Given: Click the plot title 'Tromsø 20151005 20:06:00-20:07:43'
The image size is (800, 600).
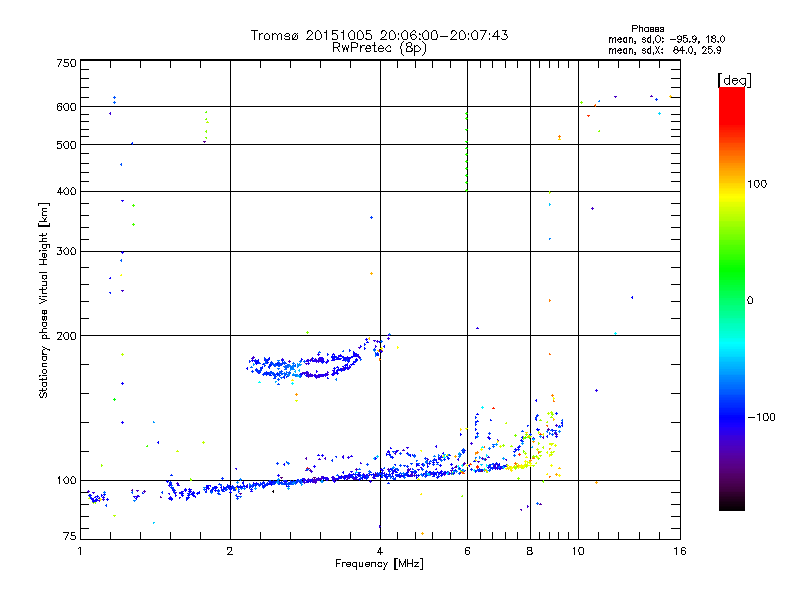Looking at the screenshot, I should point(379,35).
